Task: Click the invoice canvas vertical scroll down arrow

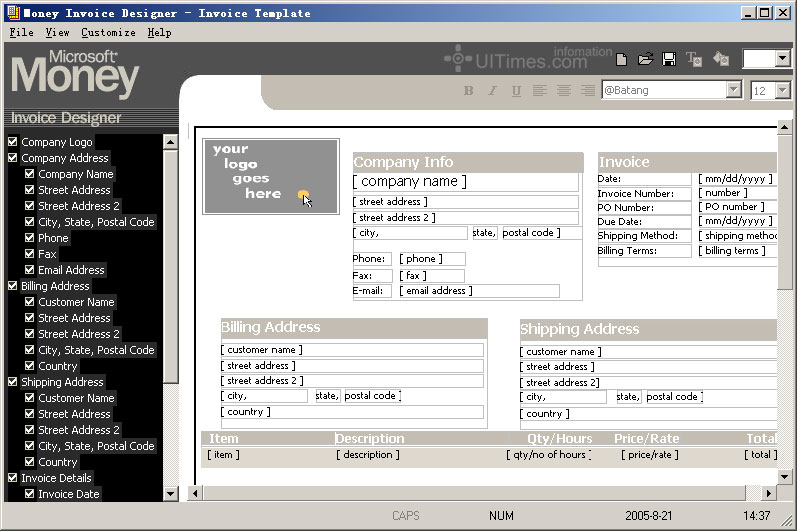Action: pos(784,477)
